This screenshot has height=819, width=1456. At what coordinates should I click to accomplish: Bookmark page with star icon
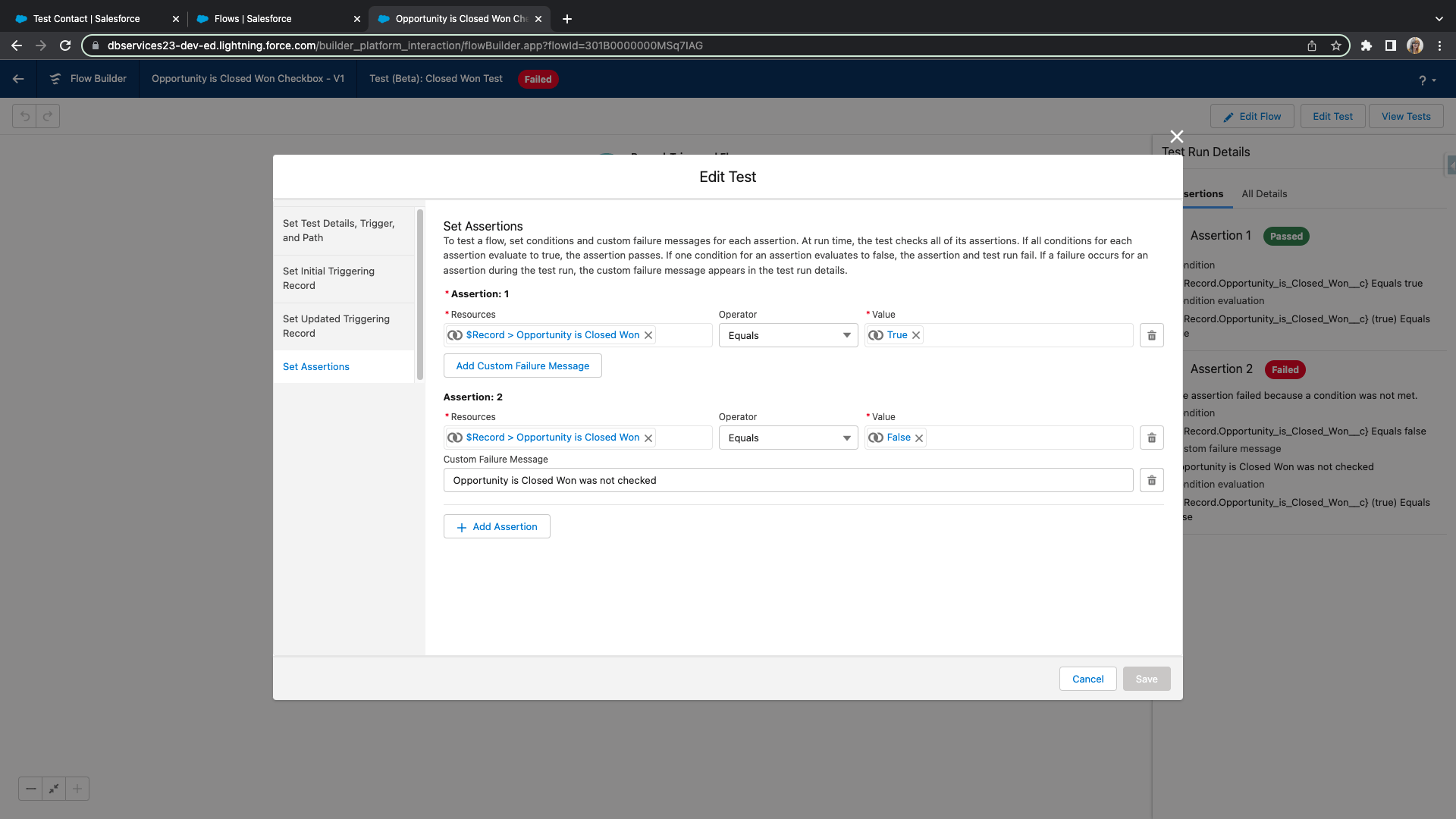pos(1336,45)
